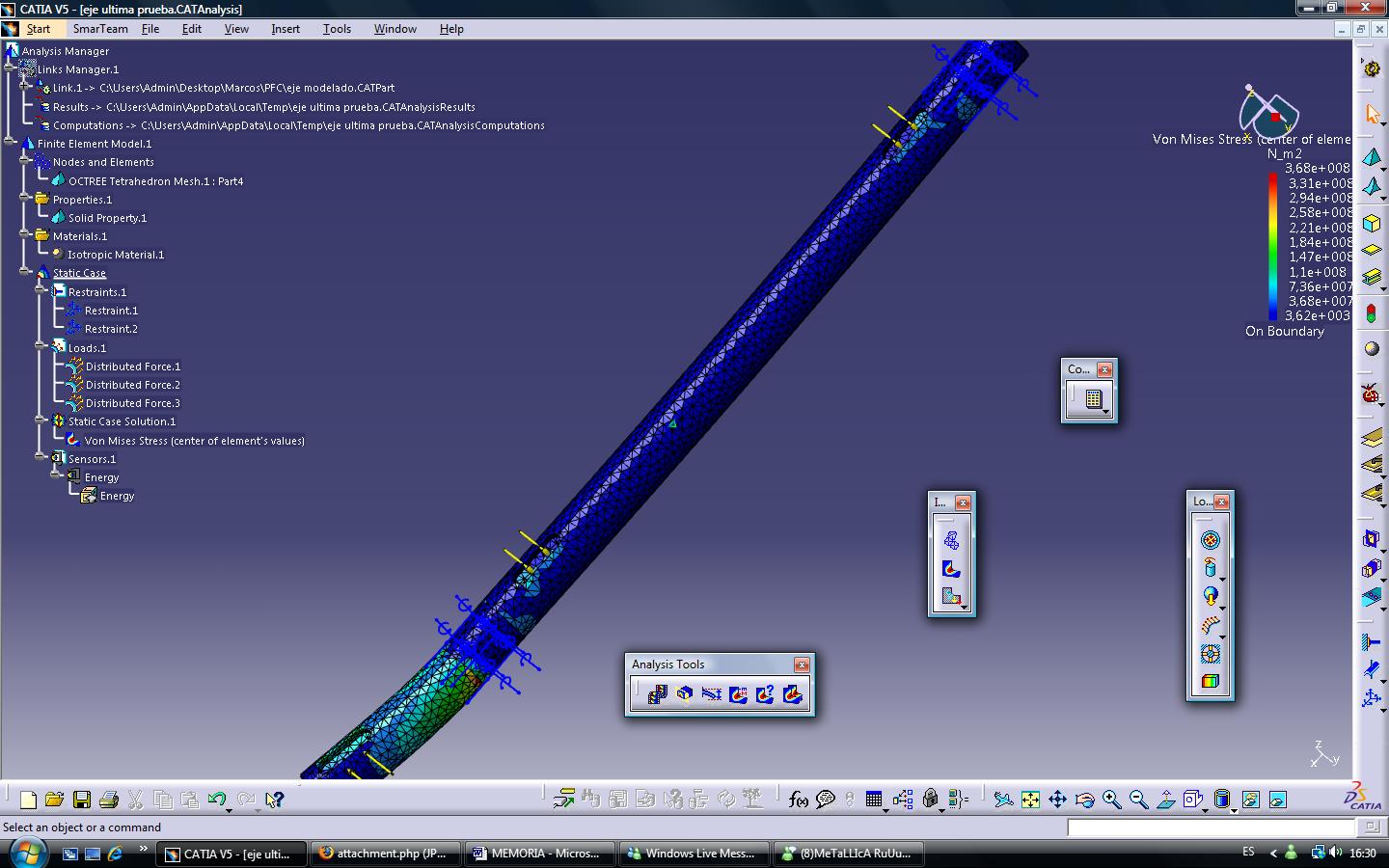Collapse the Restraints.1 tree node
Image resolution: width=1389 pixels, height=868 pixels.
click(41, 291)
